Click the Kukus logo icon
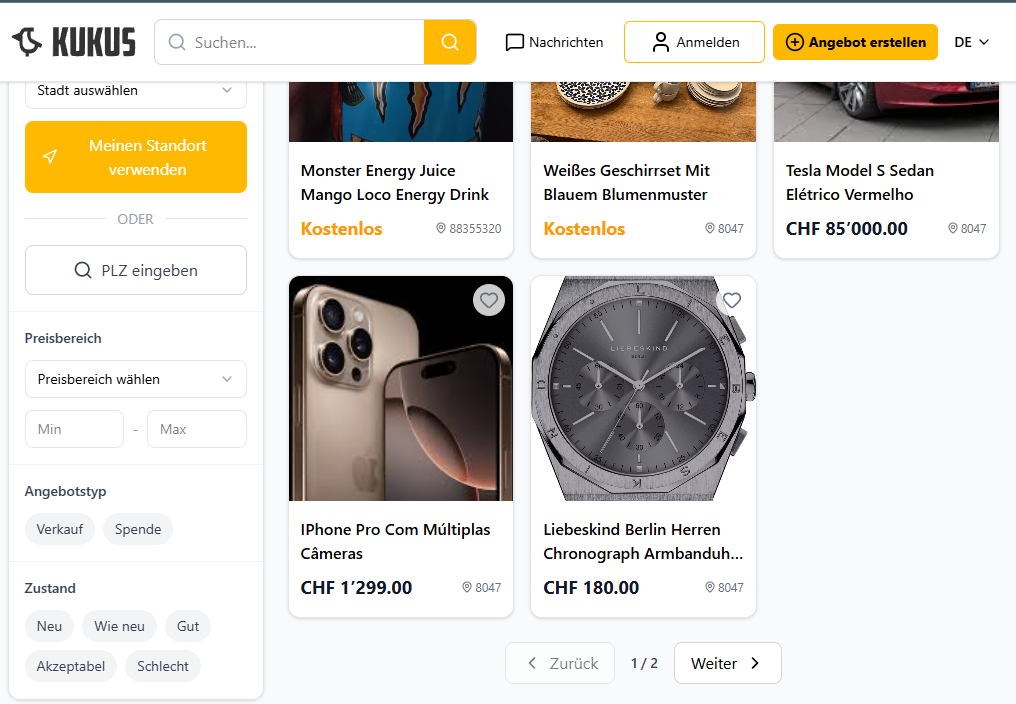 [27, 42]
